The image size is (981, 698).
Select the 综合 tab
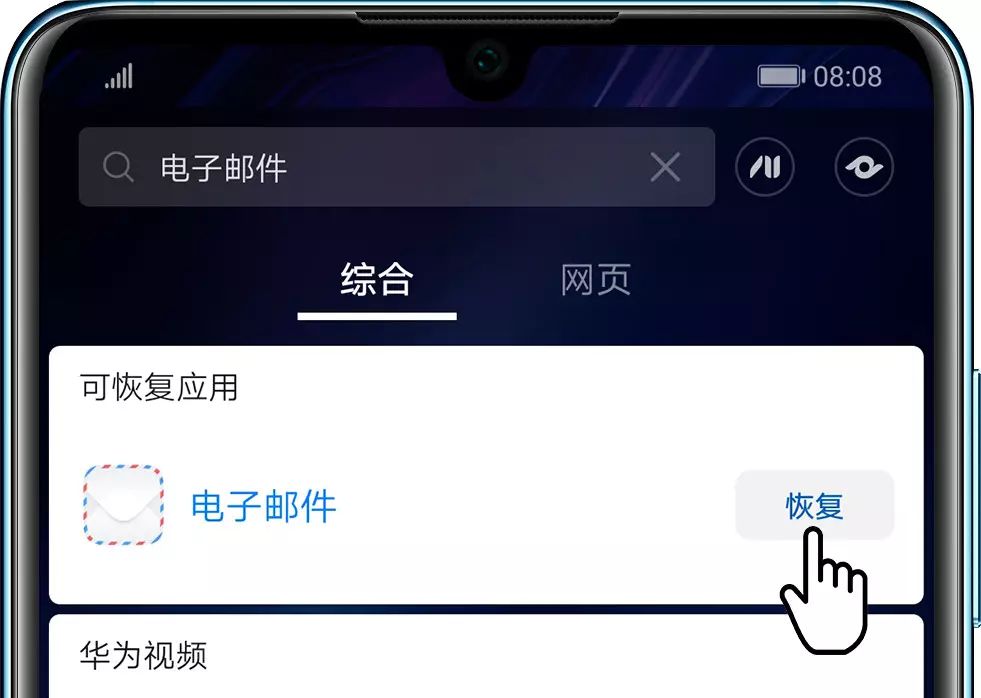pos(377,280)
